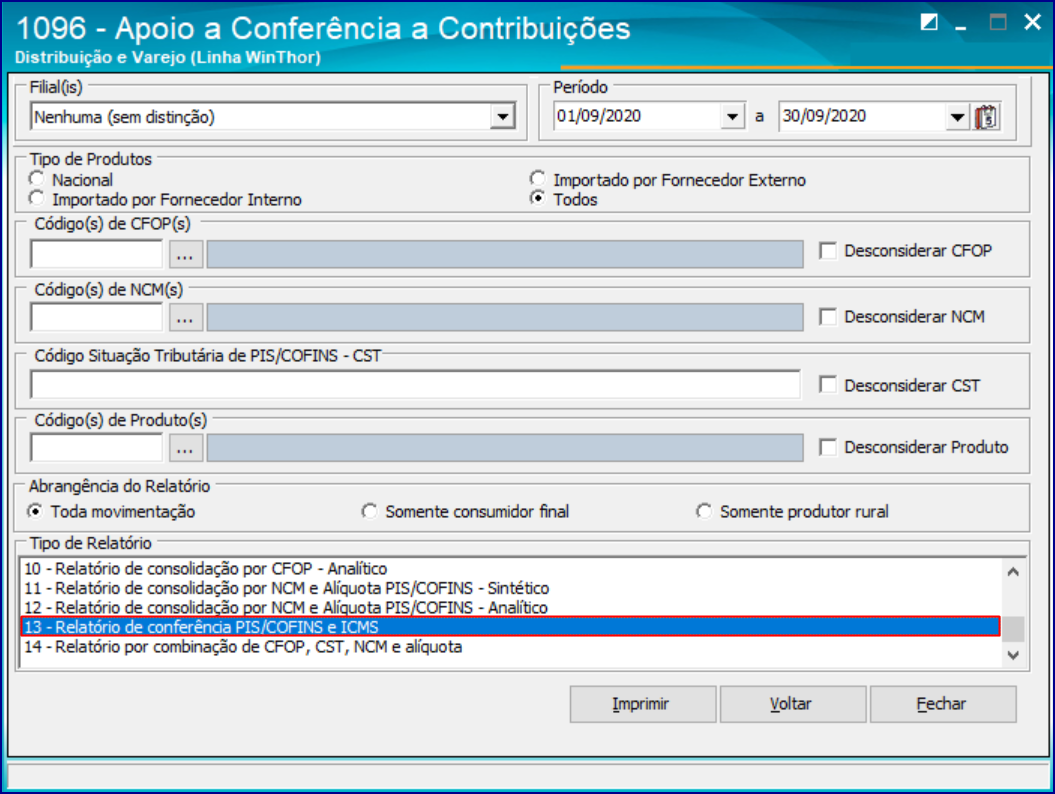Click the PIS/COFINS CST code input field
The image size is (1055, 794).
point(416,384)
